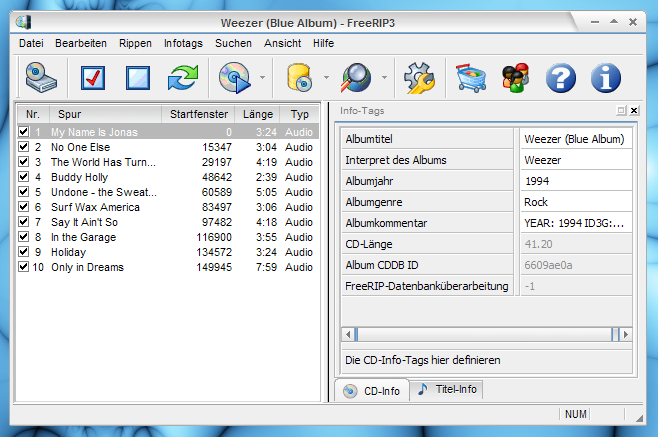This screenshot has height=437, width=658.
Task: Open the Hilfe menu
Action: click(323, 43)
